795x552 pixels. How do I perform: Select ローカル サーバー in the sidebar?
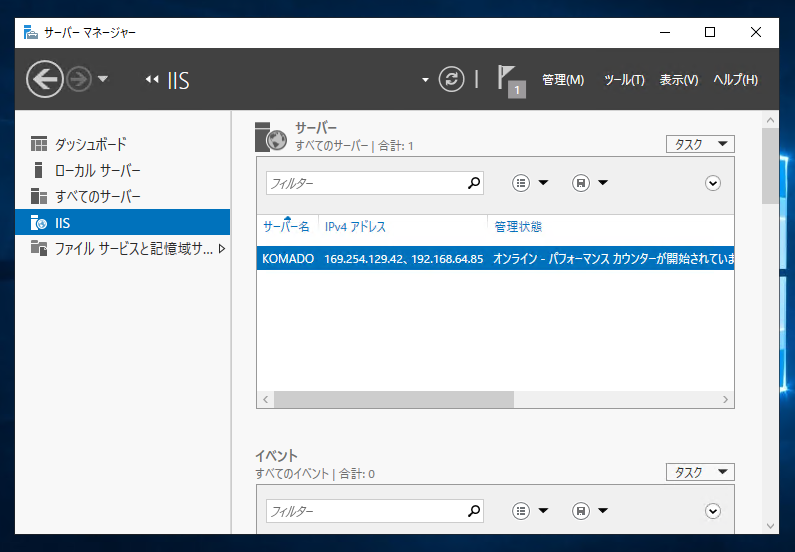(x=123, y=170)
